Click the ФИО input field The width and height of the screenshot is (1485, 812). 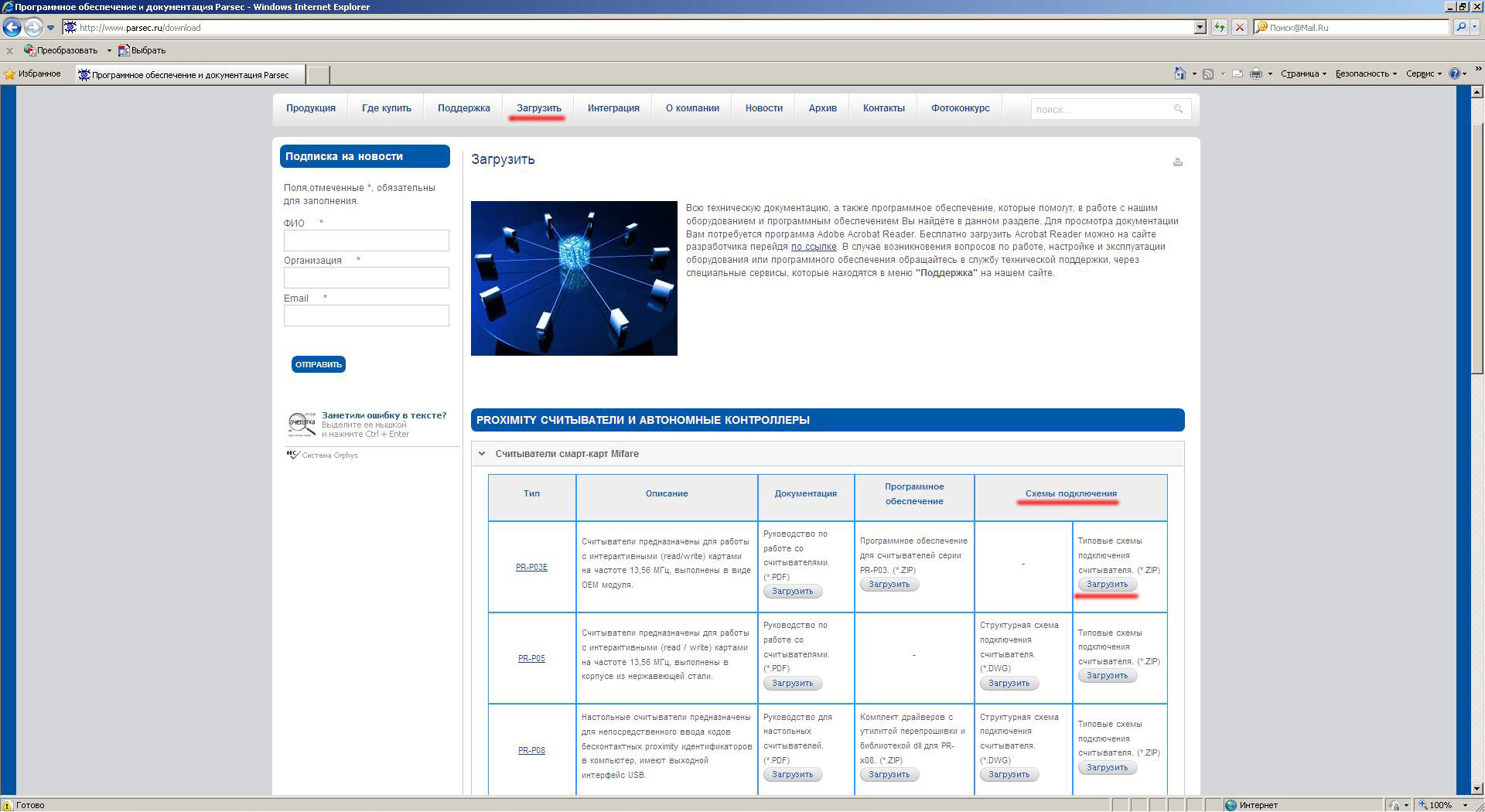point(366,241)
